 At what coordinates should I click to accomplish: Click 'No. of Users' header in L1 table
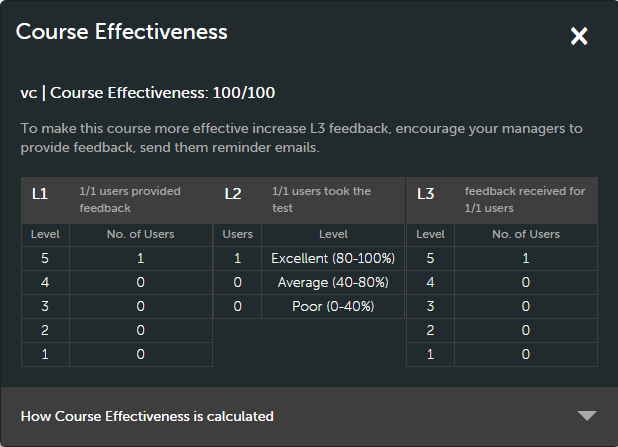tap(140, 234)
